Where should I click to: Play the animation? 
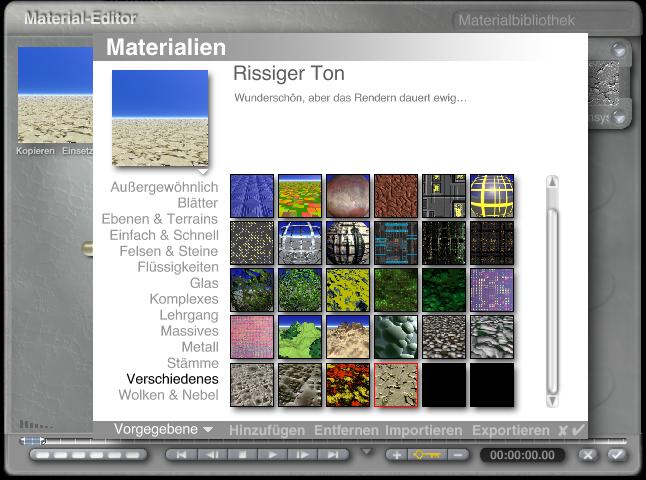tap(272, 455)
